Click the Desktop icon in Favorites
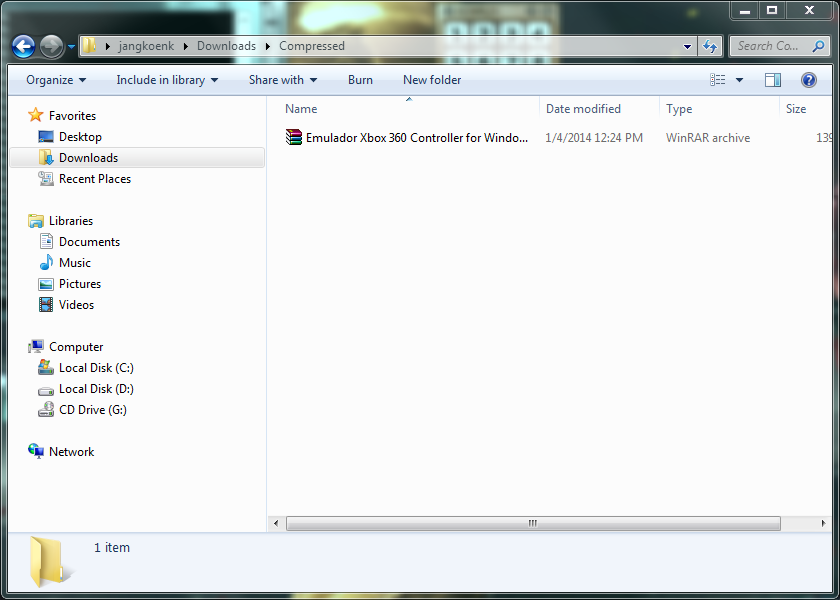The height and width of the screenshot is (600, 840). point(46,137)
